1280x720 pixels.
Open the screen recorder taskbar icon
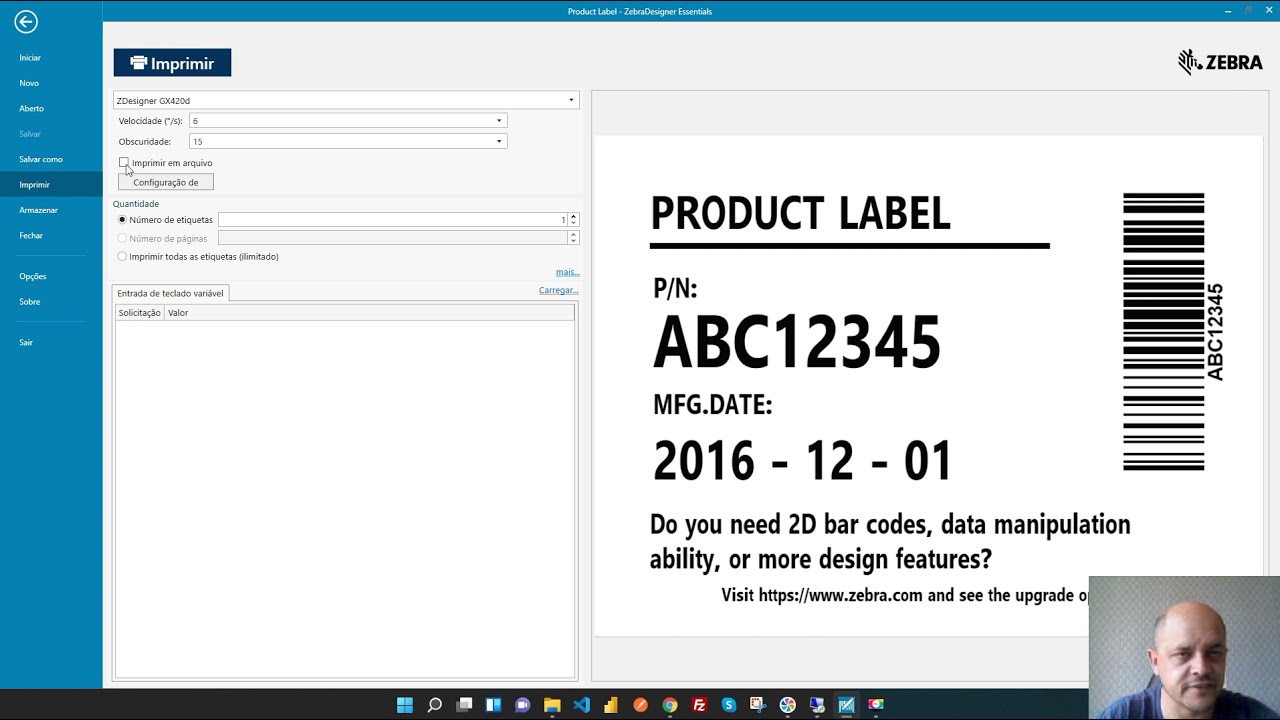876,705
